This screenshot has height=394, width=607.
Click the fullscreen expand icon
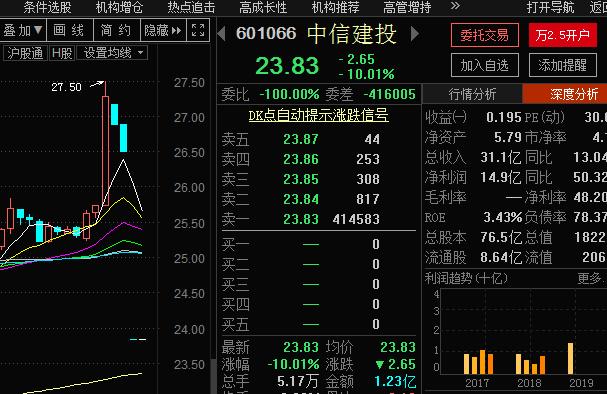[x=198, y=30]
